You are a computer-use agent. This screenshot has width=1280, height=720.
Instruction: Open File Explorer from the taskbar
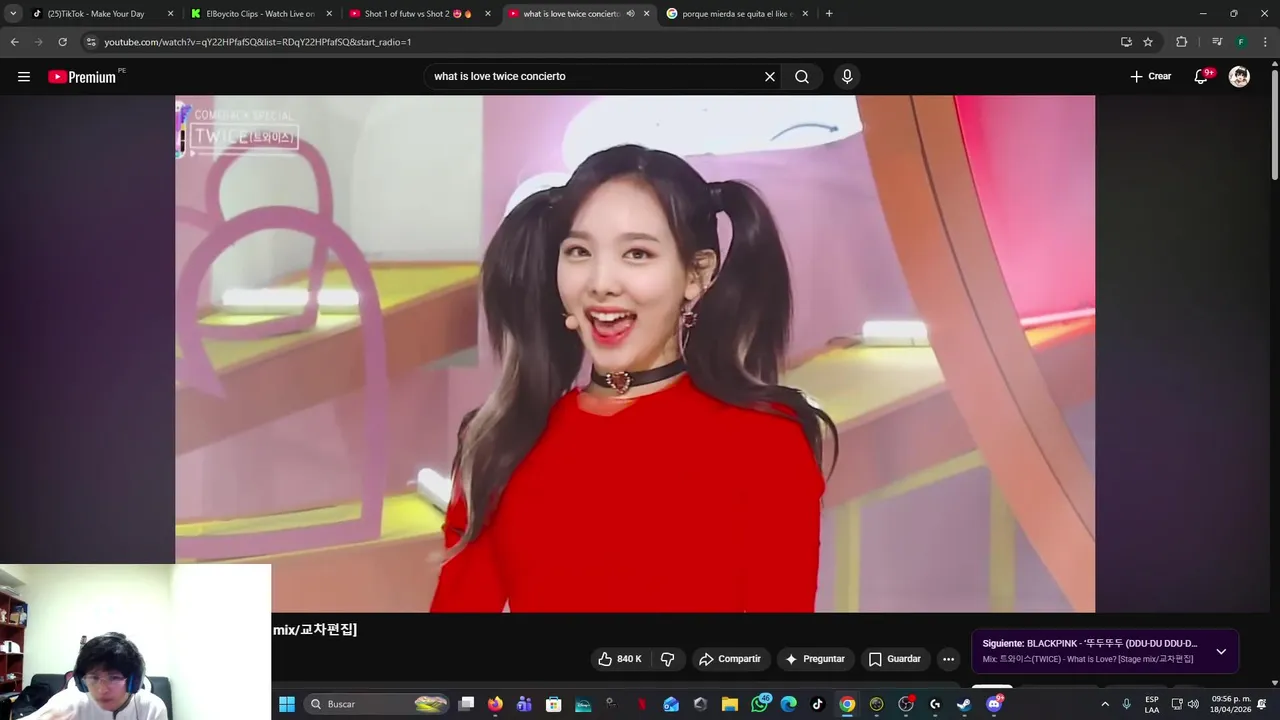pos(730,704)
